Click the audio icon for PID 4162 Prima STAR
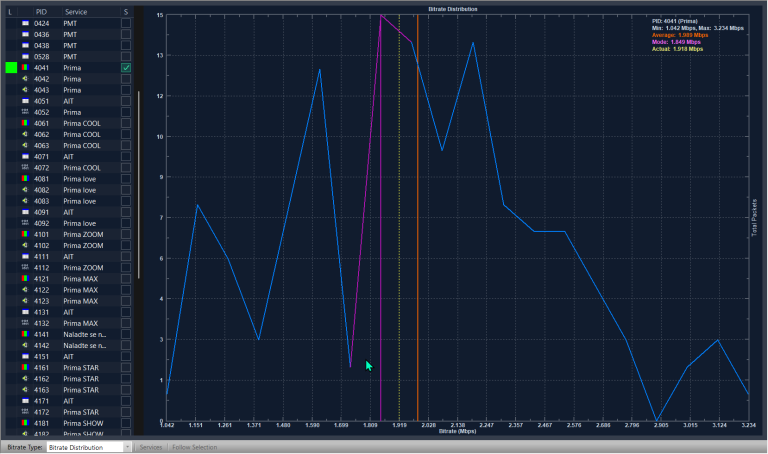 (x=25, y=379)
